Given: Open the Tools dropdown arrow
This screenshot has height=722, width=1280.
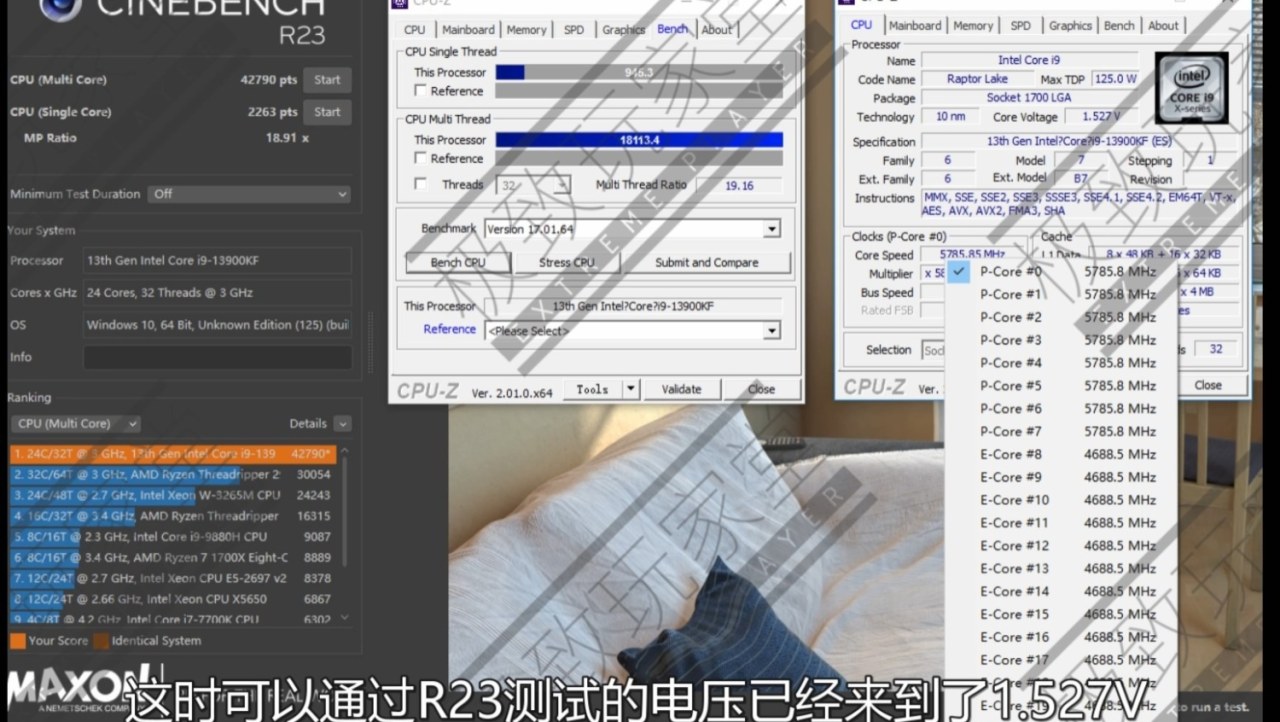Looking at the screenshot, I should [631, 389].
